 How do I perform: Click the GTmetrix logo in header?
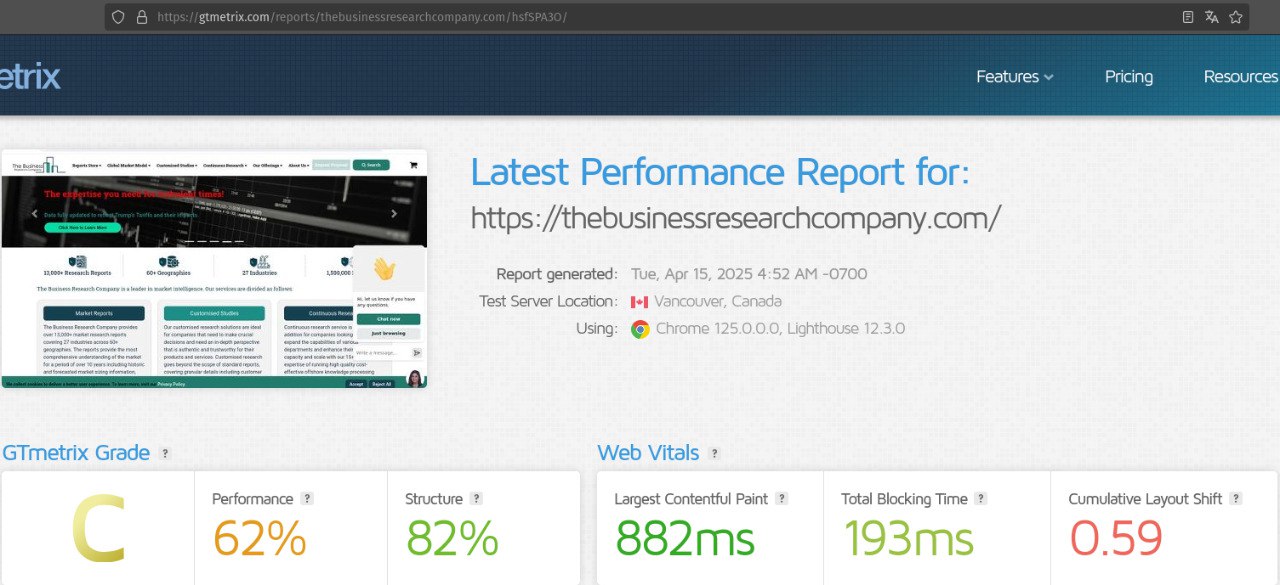tap(30, 77)
